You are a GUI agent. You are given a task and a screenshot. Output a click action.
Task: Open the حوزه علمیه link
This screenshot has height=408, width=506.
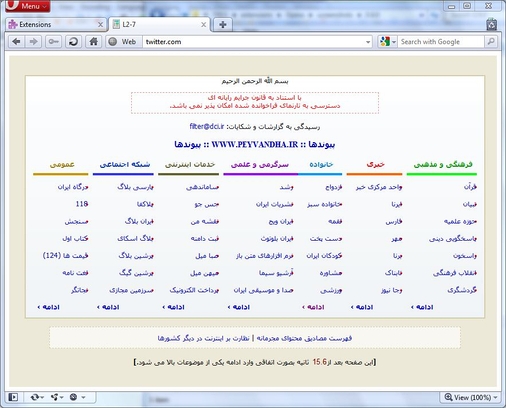460,221
